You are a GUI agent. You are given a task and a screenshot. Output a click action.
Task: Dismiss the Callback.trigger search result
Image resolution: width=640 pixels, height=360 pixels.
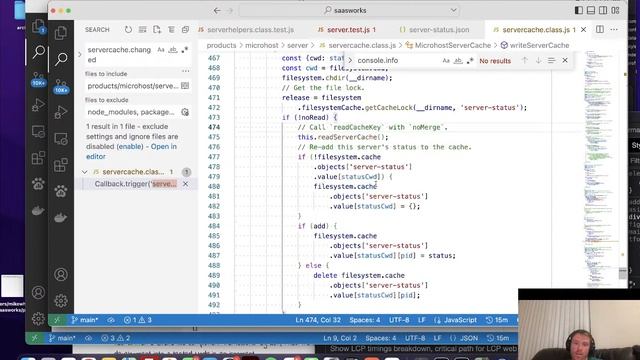(185, 184)
